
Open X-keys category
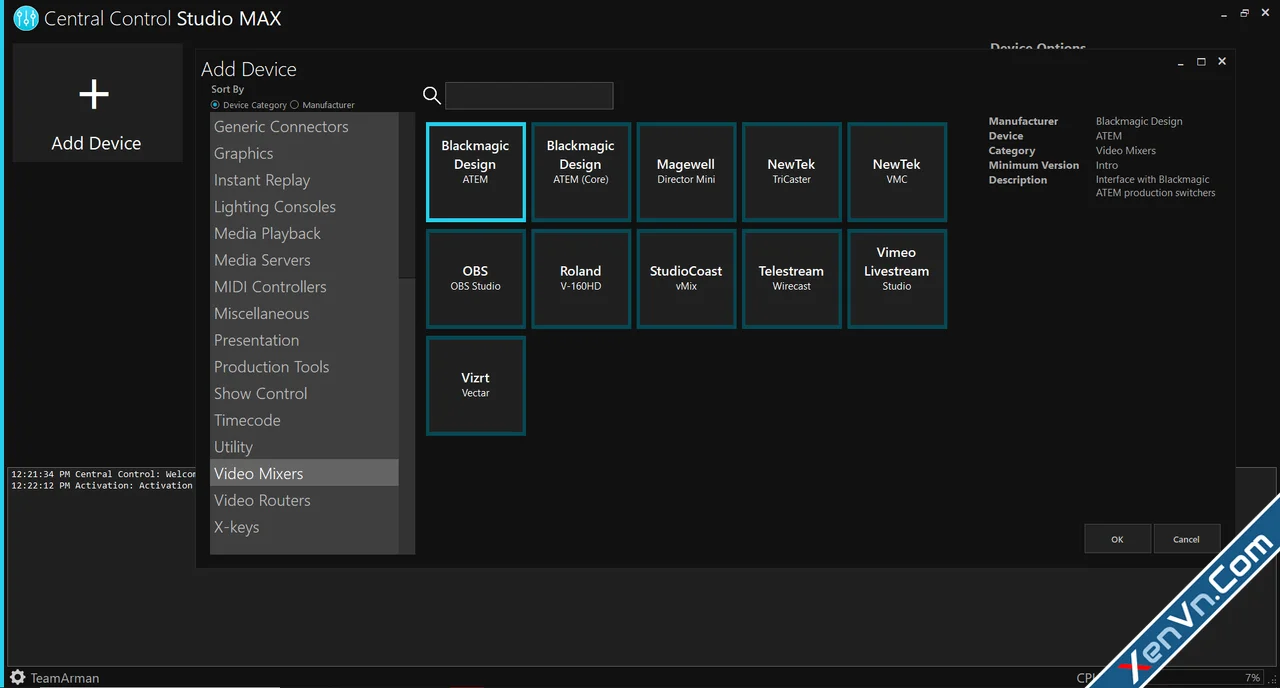[304, 527]
